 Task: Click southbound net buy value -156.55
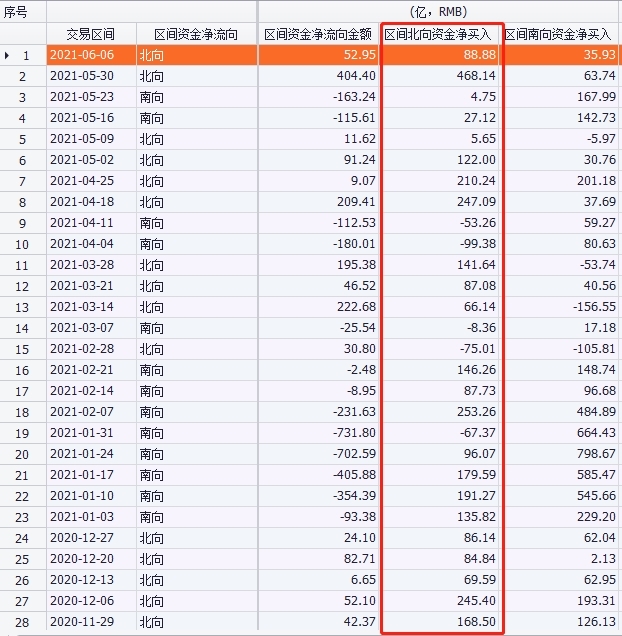[x=560, y=307]
